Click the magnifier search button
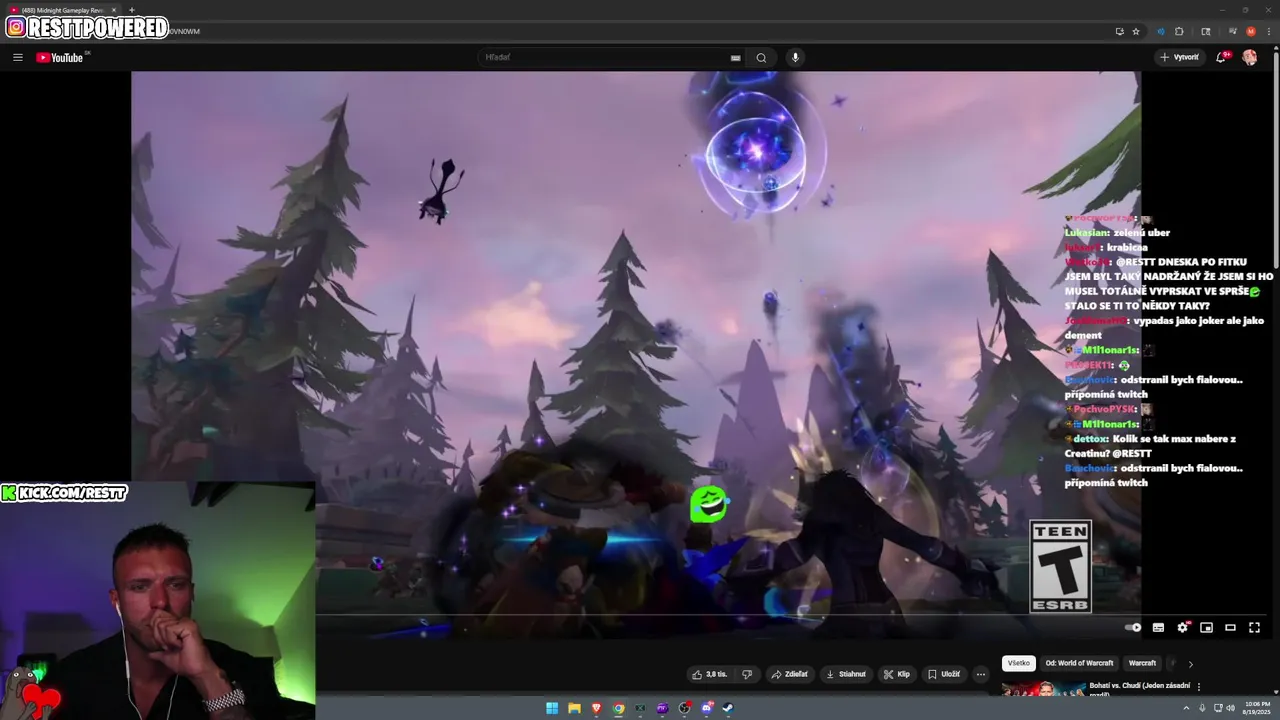The width and height of the screenshot is (1280, 720). pos(761,57)
